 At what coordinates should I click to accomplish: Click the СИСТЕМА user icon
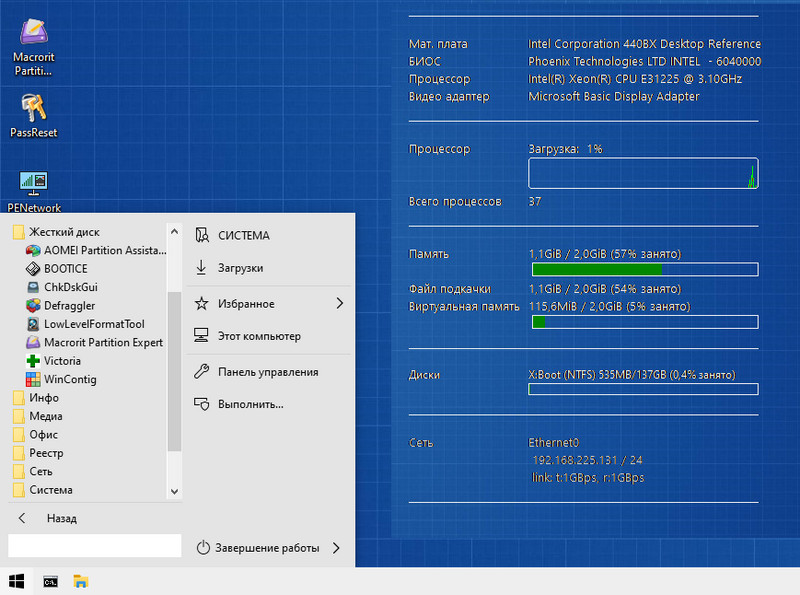202,235
